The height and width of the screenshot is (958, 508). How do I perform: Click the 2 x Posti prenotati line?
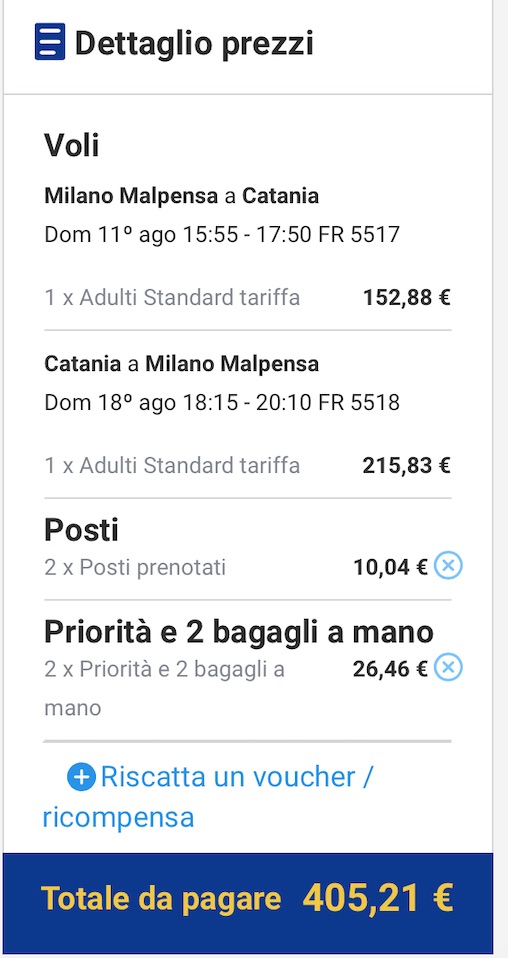(x=135, y=568)
